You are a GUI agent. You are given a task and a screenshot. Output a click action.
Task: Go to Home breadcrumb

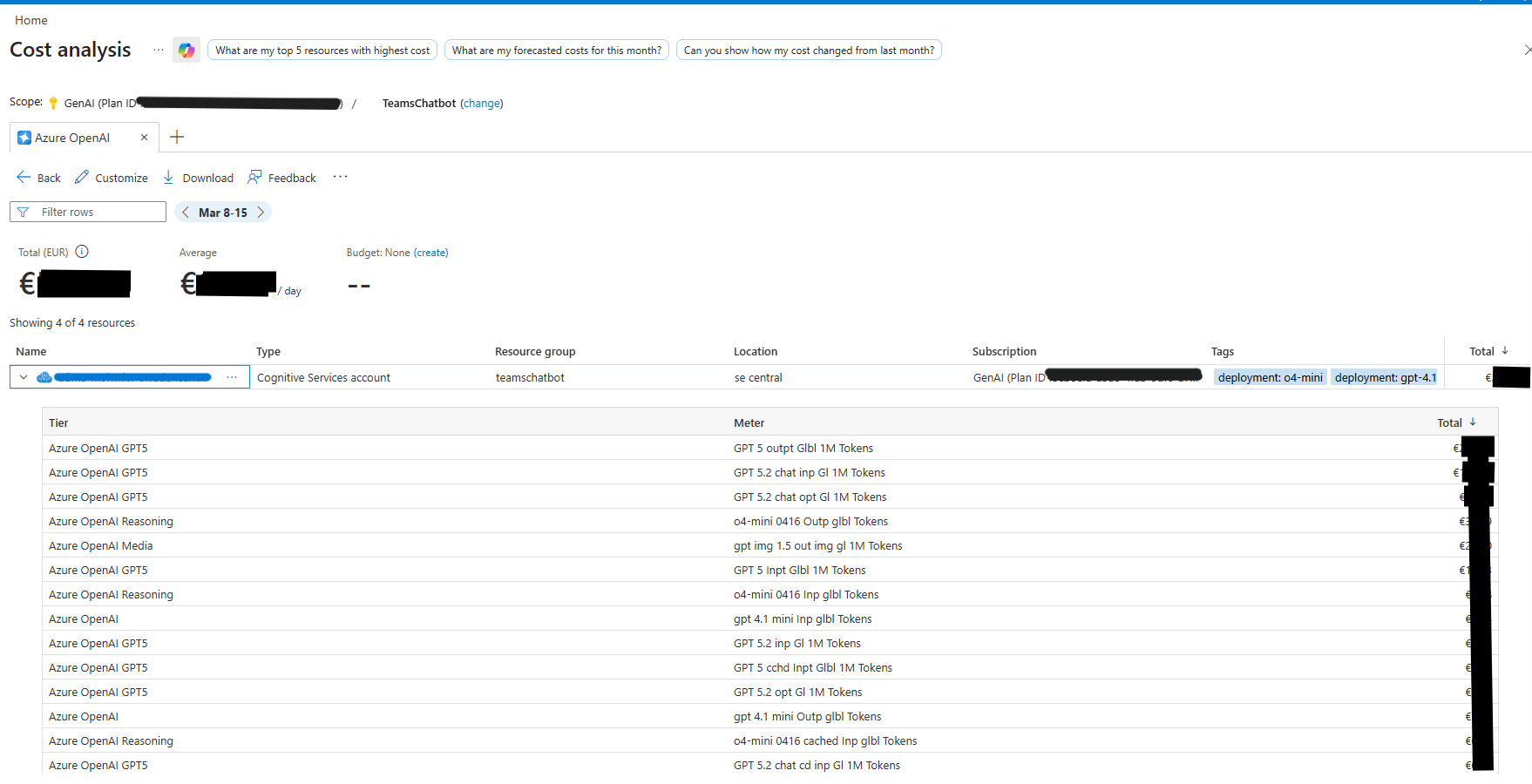[31, 20]
